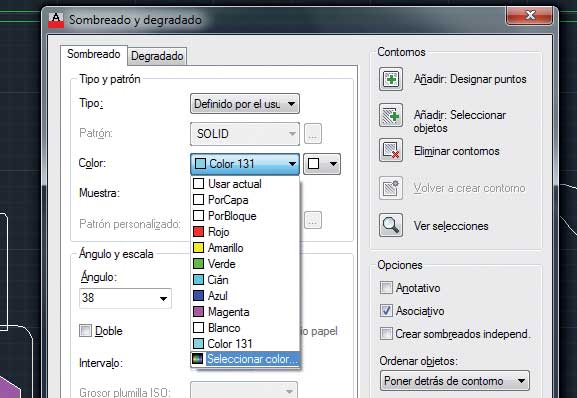Open the Grosor plumilla ISO dropdown
This screenshot has width=577, height=398.
(244, 391)
